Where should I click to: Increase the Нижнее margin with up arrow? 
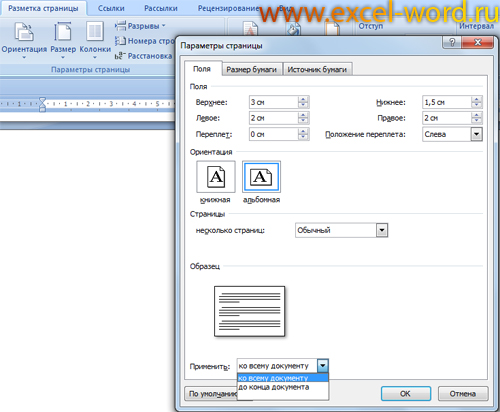point(477,99)
